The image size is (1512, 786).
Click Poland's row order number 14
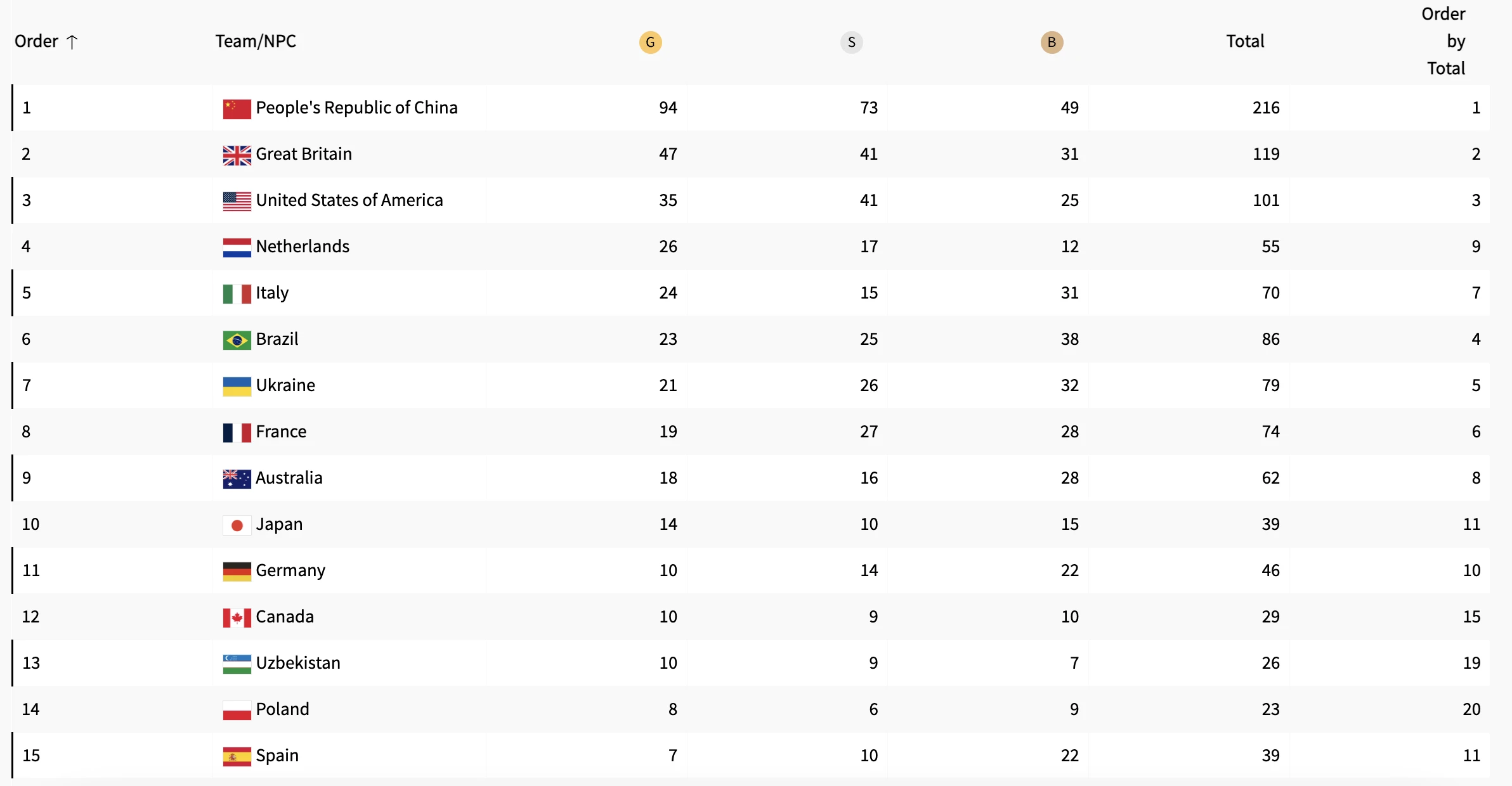[x=30, y=709]
